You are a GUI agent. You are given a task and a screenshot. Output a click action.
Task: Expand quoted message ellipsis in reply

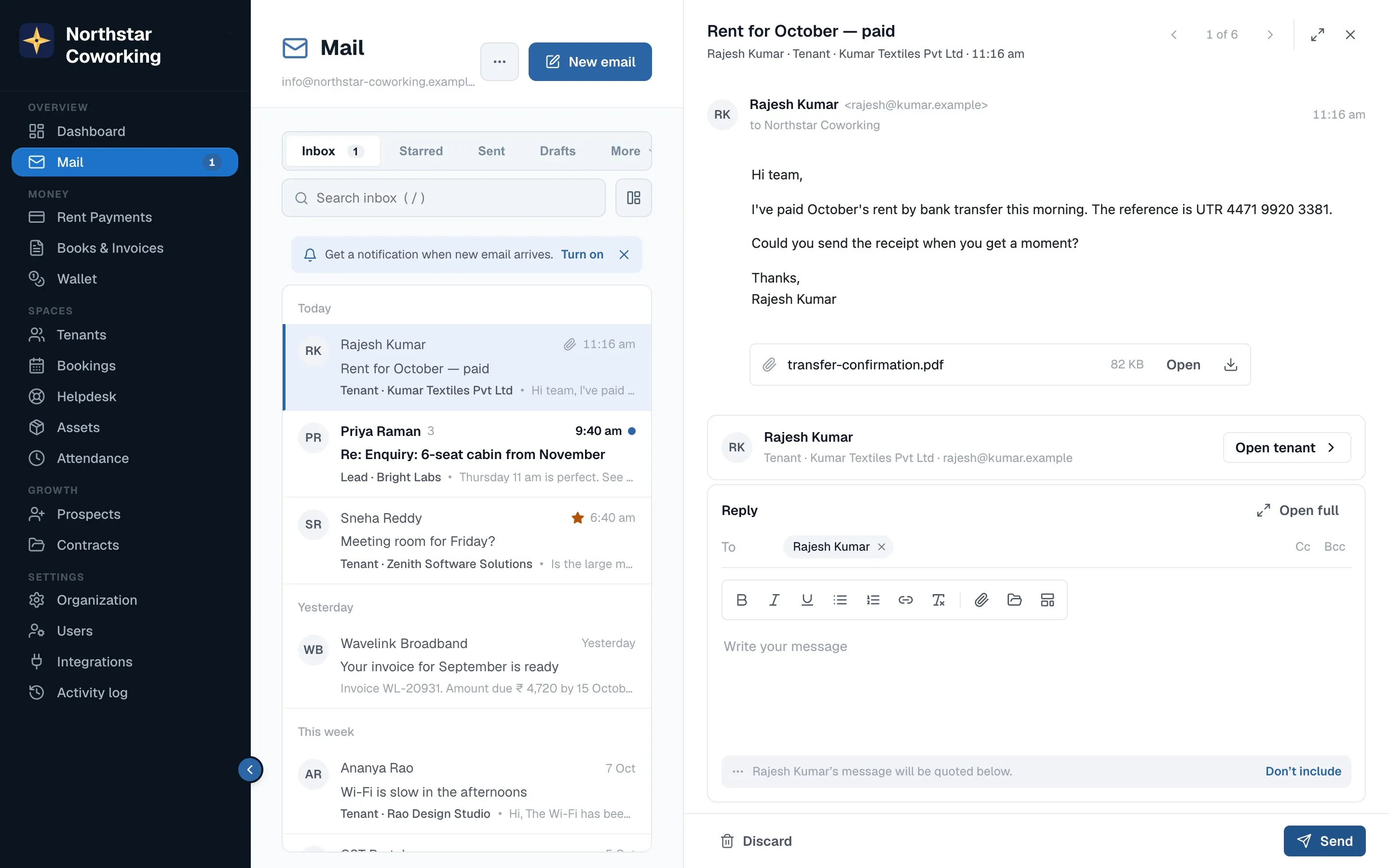737,771
